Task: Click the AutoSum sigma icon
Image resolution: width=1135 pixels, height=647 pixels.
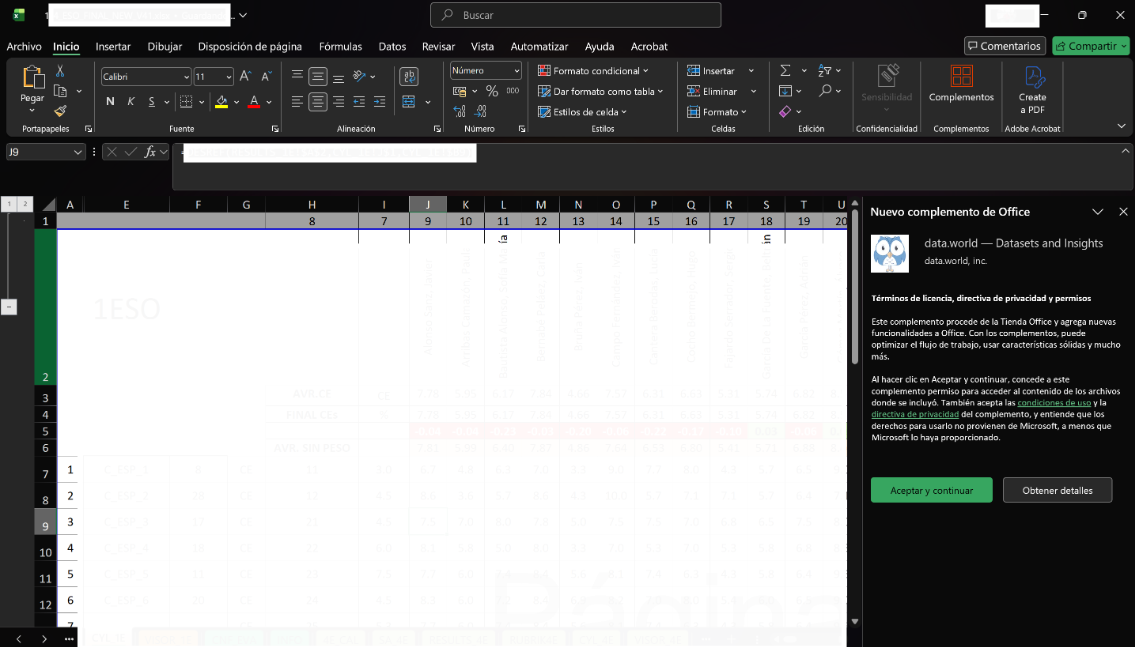Action: coord(785,70)
